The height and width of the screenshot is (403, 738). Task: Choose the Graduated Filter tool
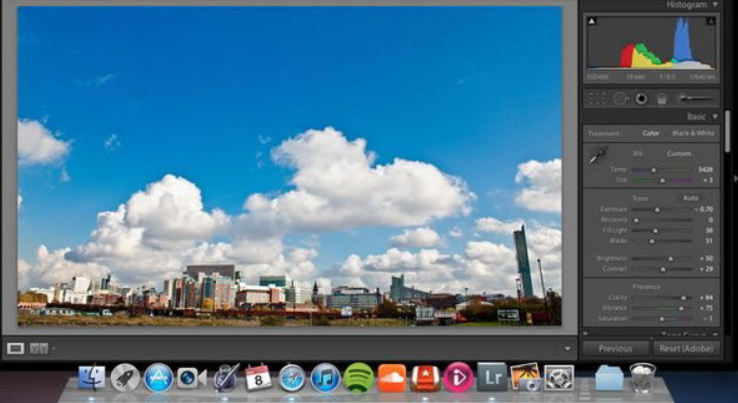pyautogui.click(x=660, y=98)
